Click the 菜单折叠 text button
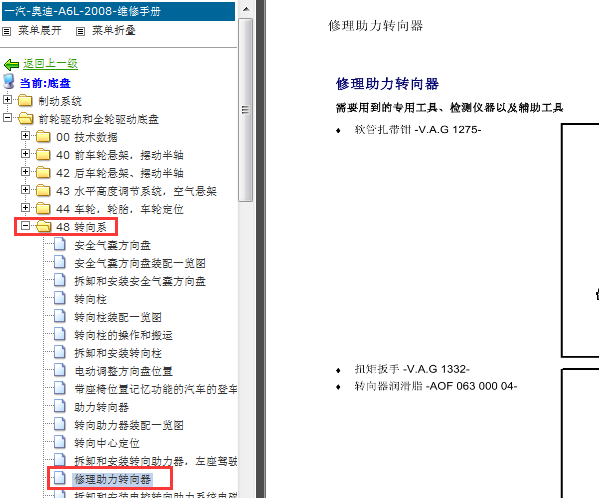Image resolution: width=599 pixels, height=498 pixels. 114,31
